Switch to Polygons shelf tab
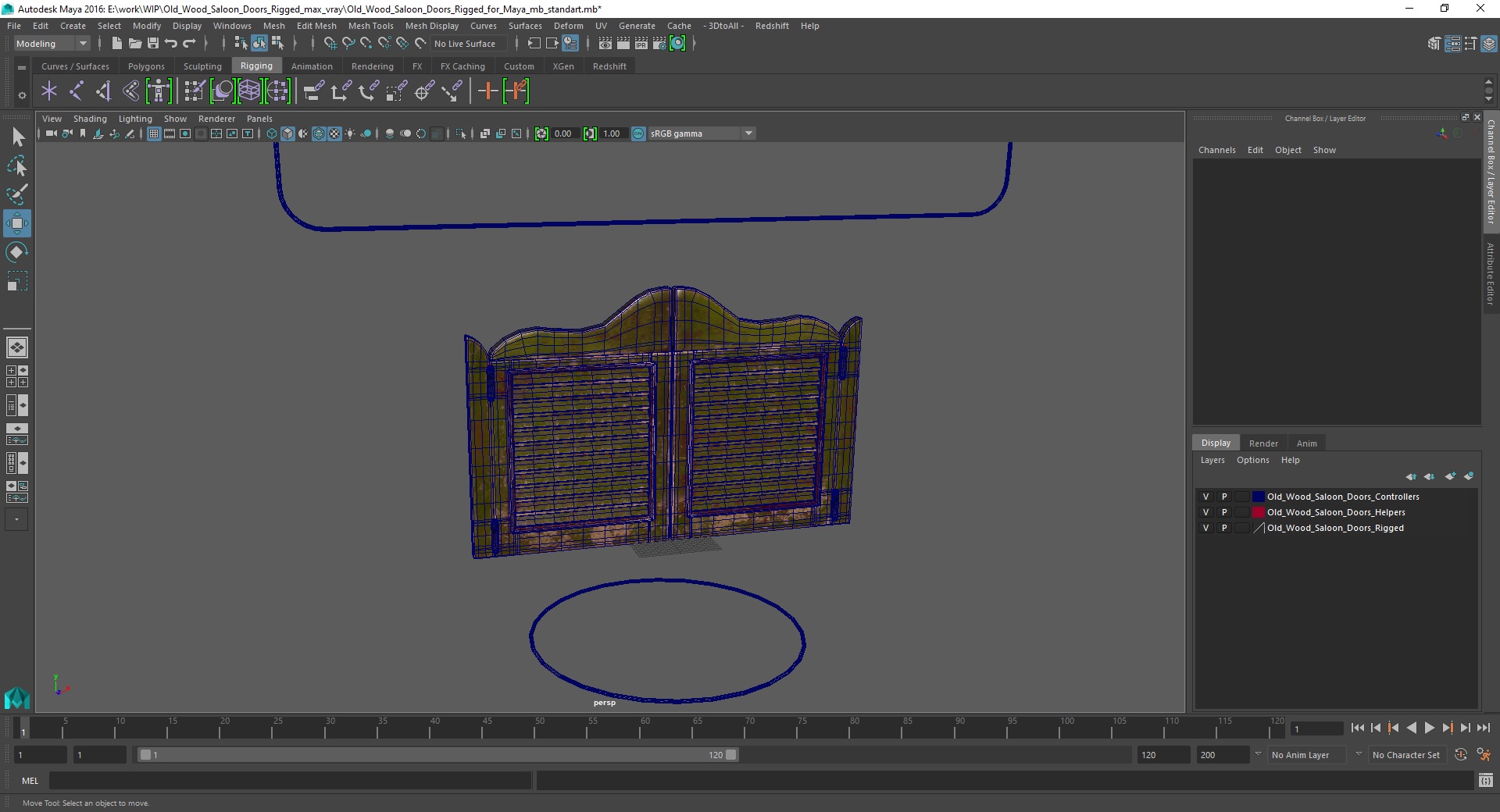1500x812 pixels. [146, 66]
